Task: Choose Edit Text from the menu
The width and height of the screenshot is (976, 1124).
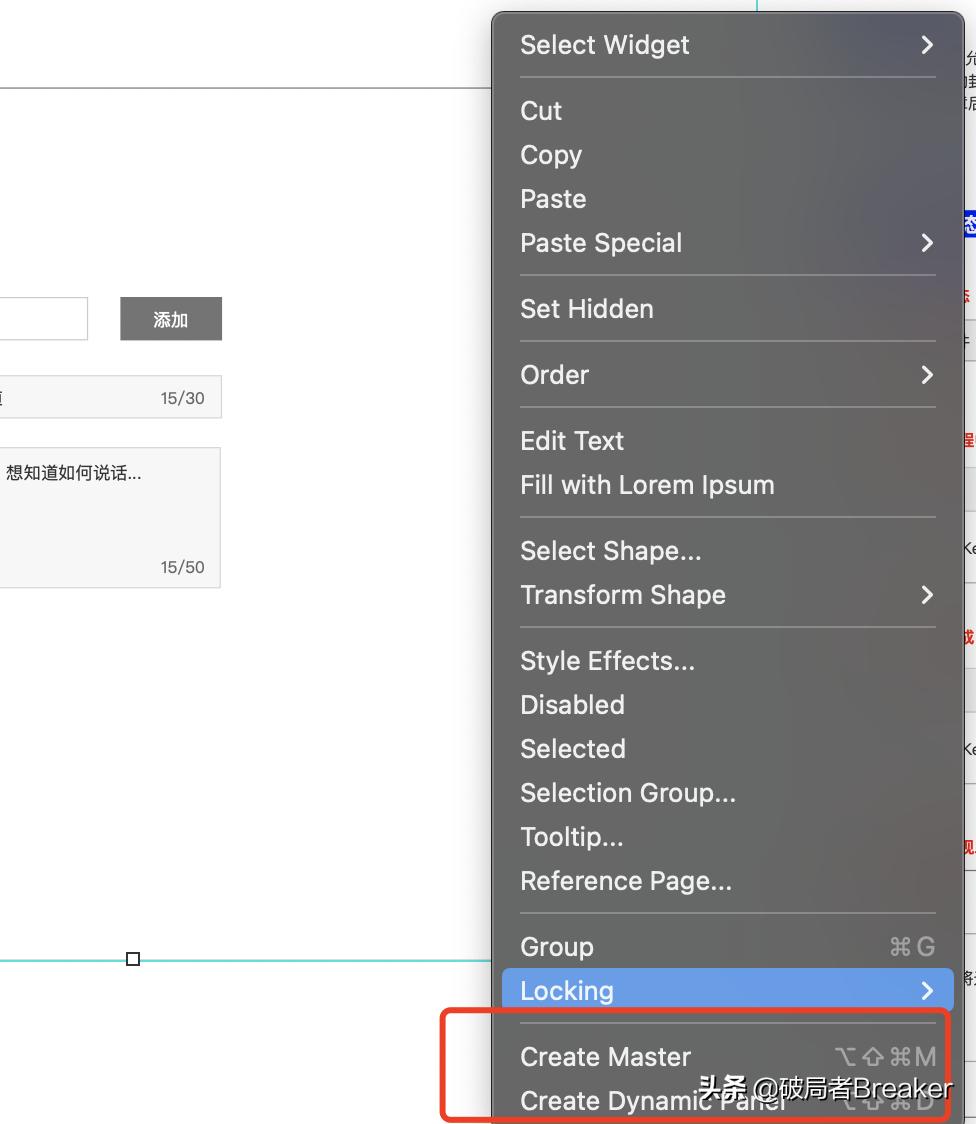Action: (x=572, y=441)
